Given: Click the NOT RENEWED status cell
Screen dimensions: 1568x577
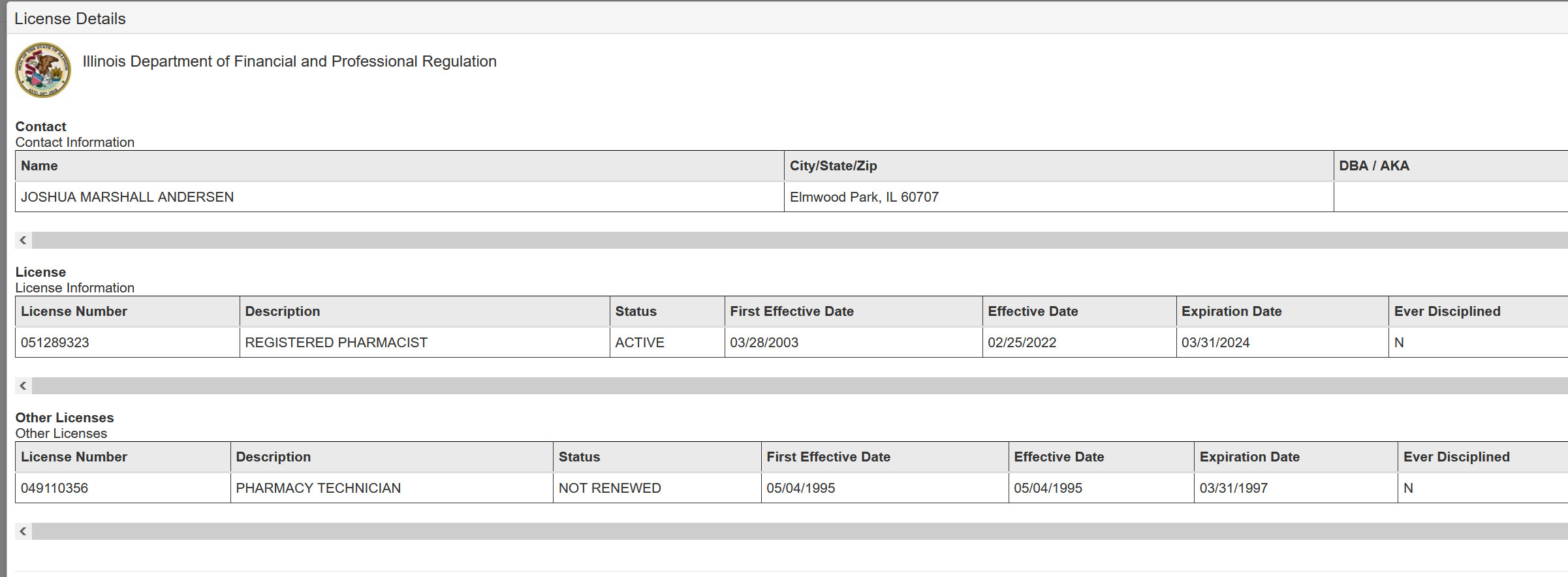Looking at the screenshot, I should (657, 488).
